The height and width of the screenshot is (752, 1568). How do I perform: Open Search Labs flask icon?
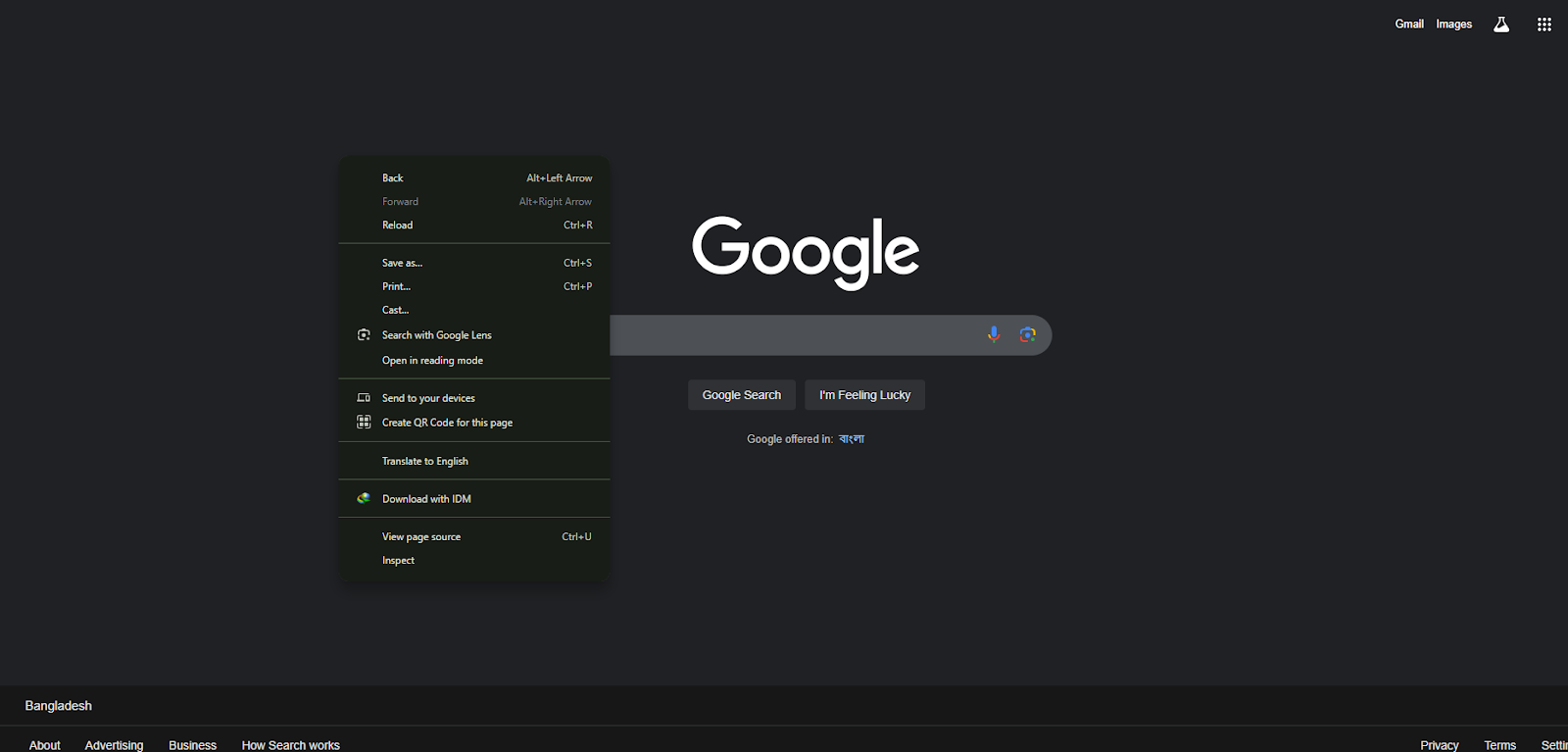(x=1501, y=25)
